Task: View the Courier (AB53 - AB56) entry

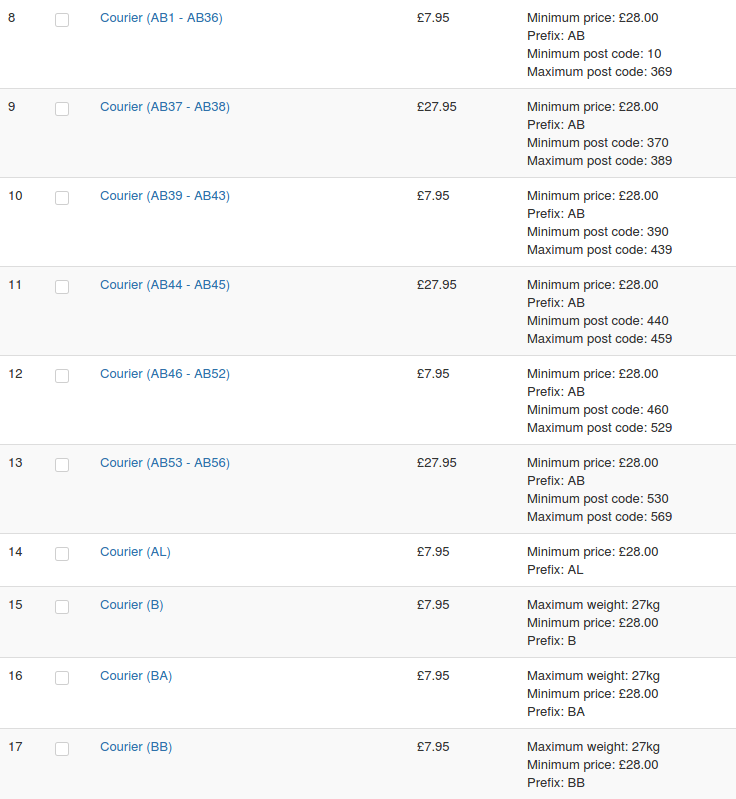Action: coord(165,463)
